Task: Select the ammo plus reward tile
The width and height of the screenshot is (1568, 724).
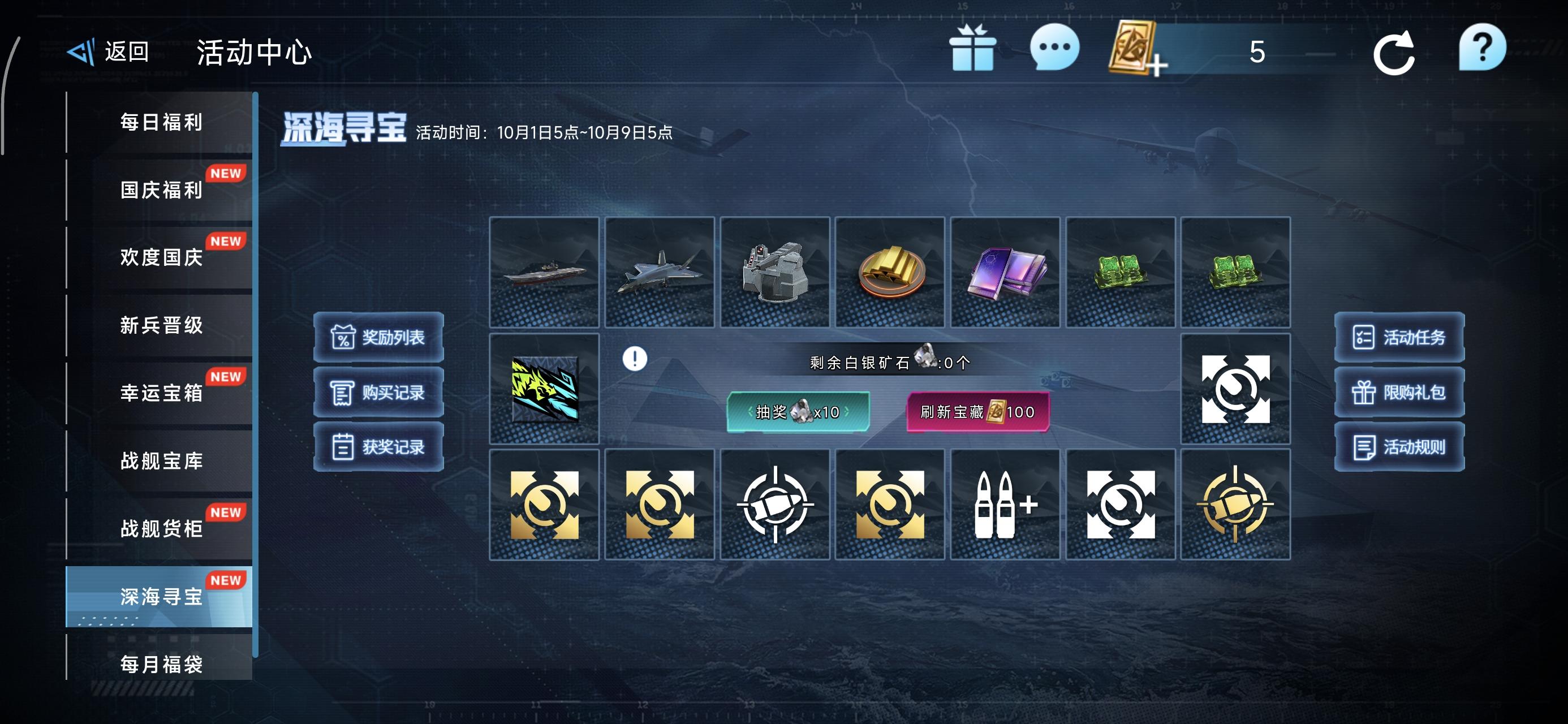Action: (1005, 504)
